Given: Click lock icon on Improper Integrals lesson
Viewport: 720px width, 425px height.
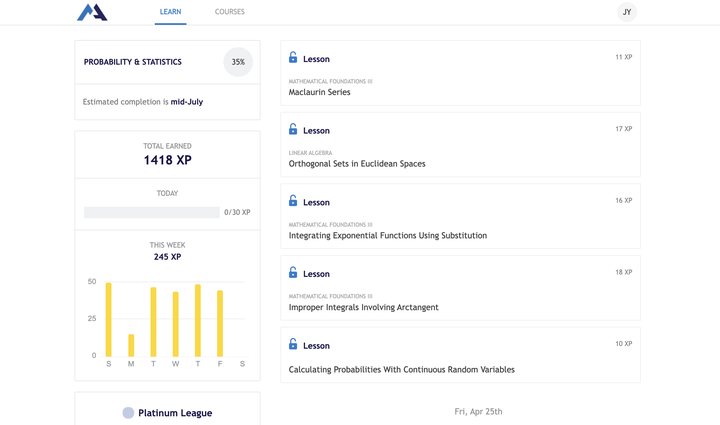Looking at the screenshot, I should point(293,273).
